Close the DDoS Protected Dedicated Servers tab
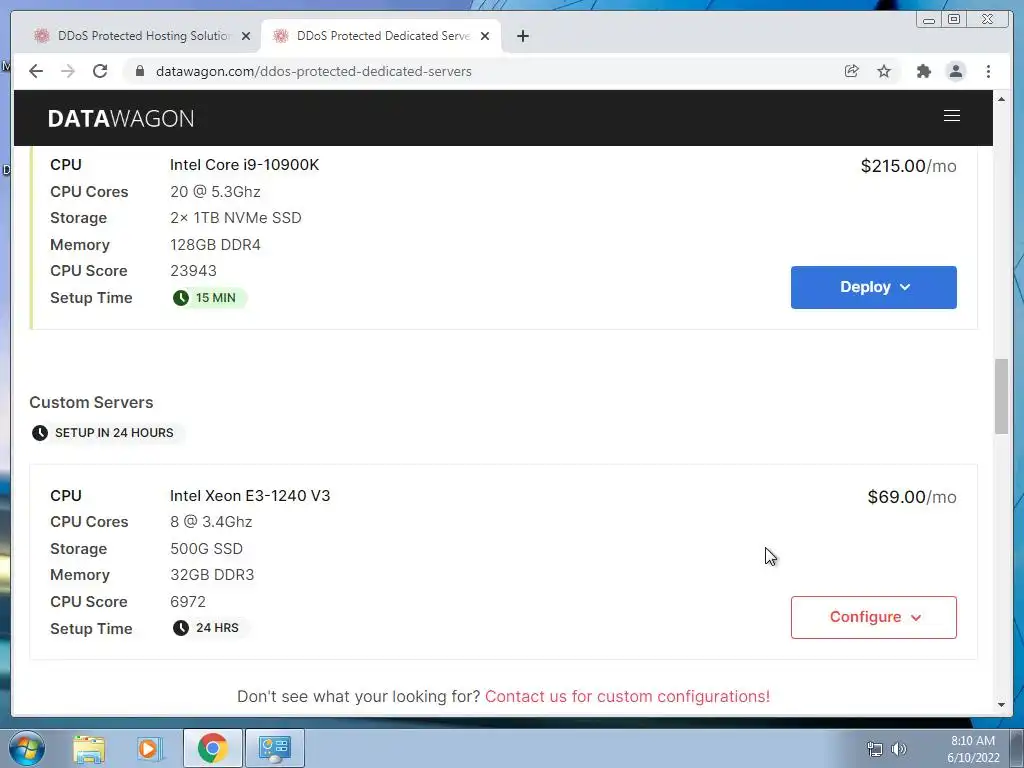Image resolution: width=1024 pixels, height=768 pixels. pos(485,36)
